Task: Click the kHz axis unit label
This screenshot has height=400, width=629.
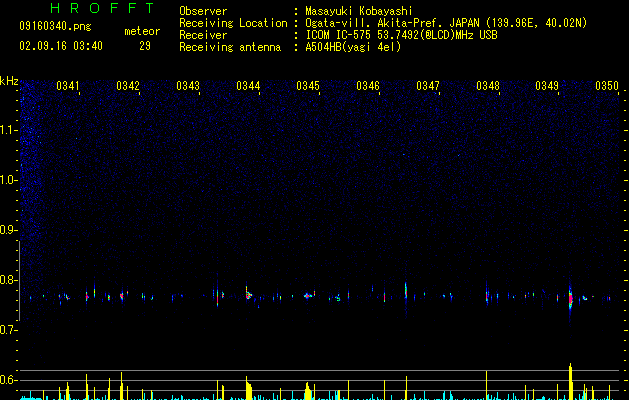Action: (x=9, y=81)
